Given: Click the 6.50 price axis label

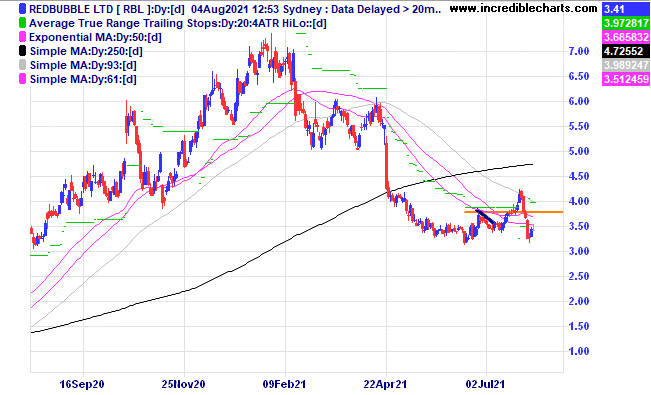Looking at the screenshot, I should pyautogui.click(x=579, y=76).
